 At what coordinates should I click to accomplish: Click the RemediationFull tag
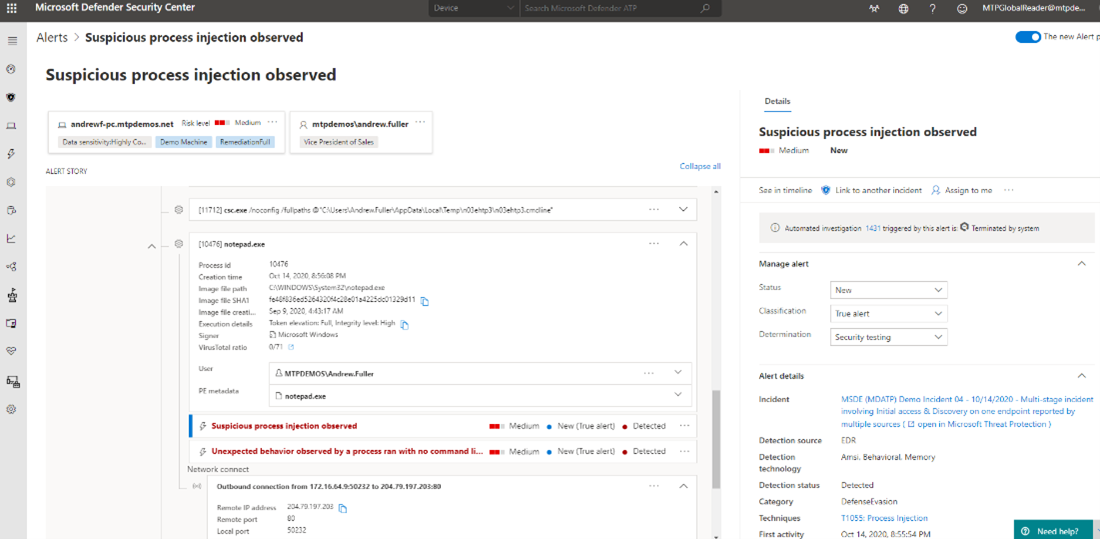(245, 142)
